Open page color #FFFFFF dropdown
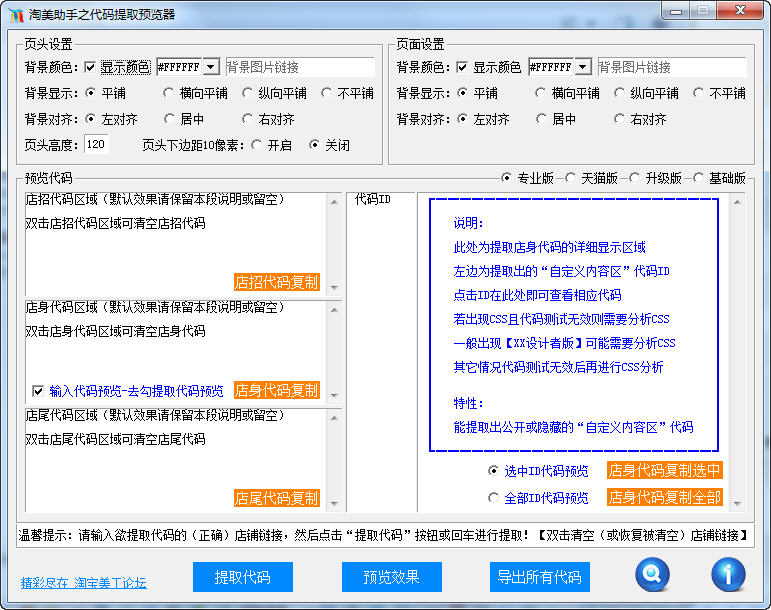This screenshot has width=771, height=610. pyautogui.click(x=583, y=67)
